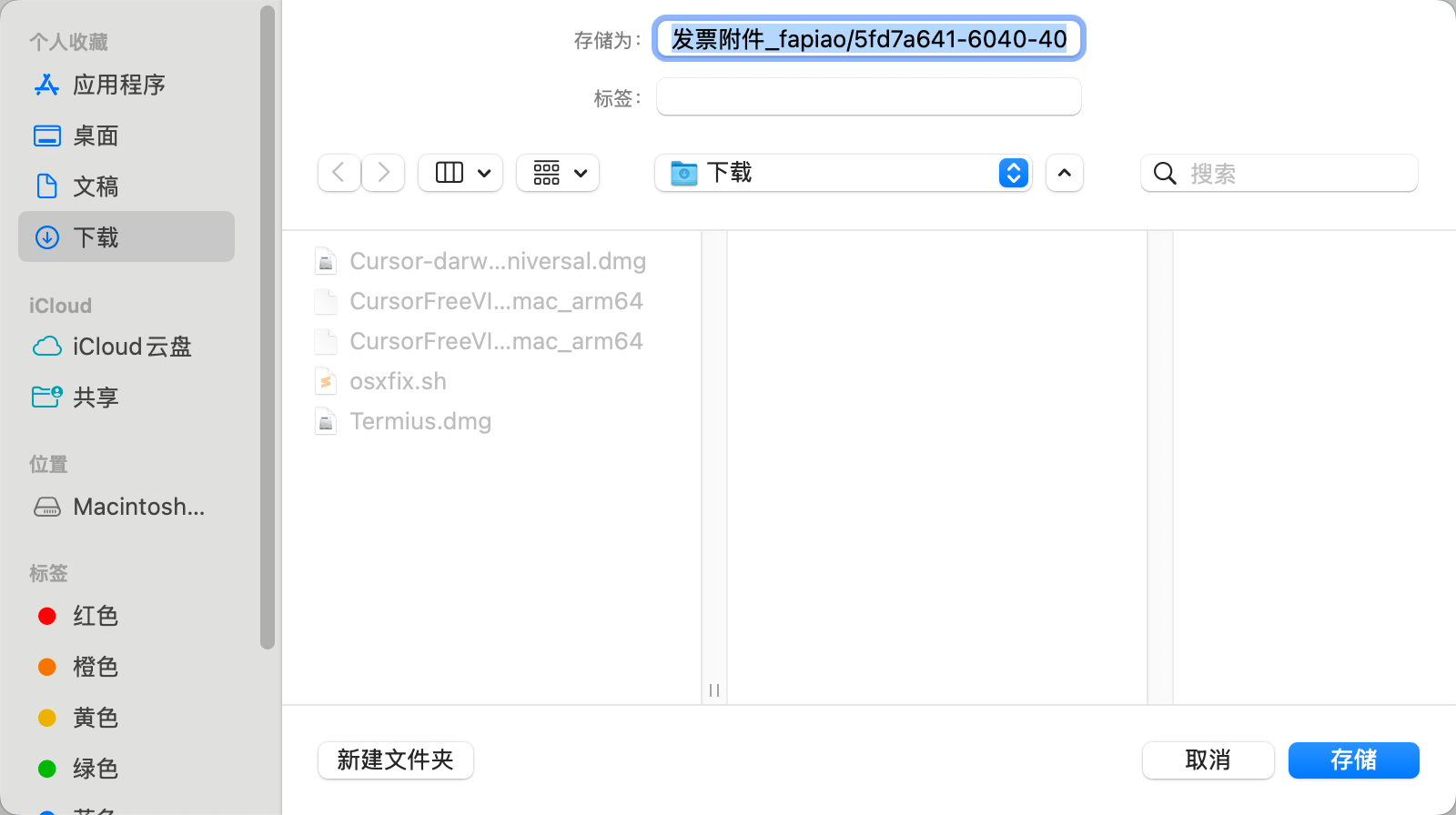Select Downloads folder in sidebar
1456x815 pixels.
click(96, 237)
